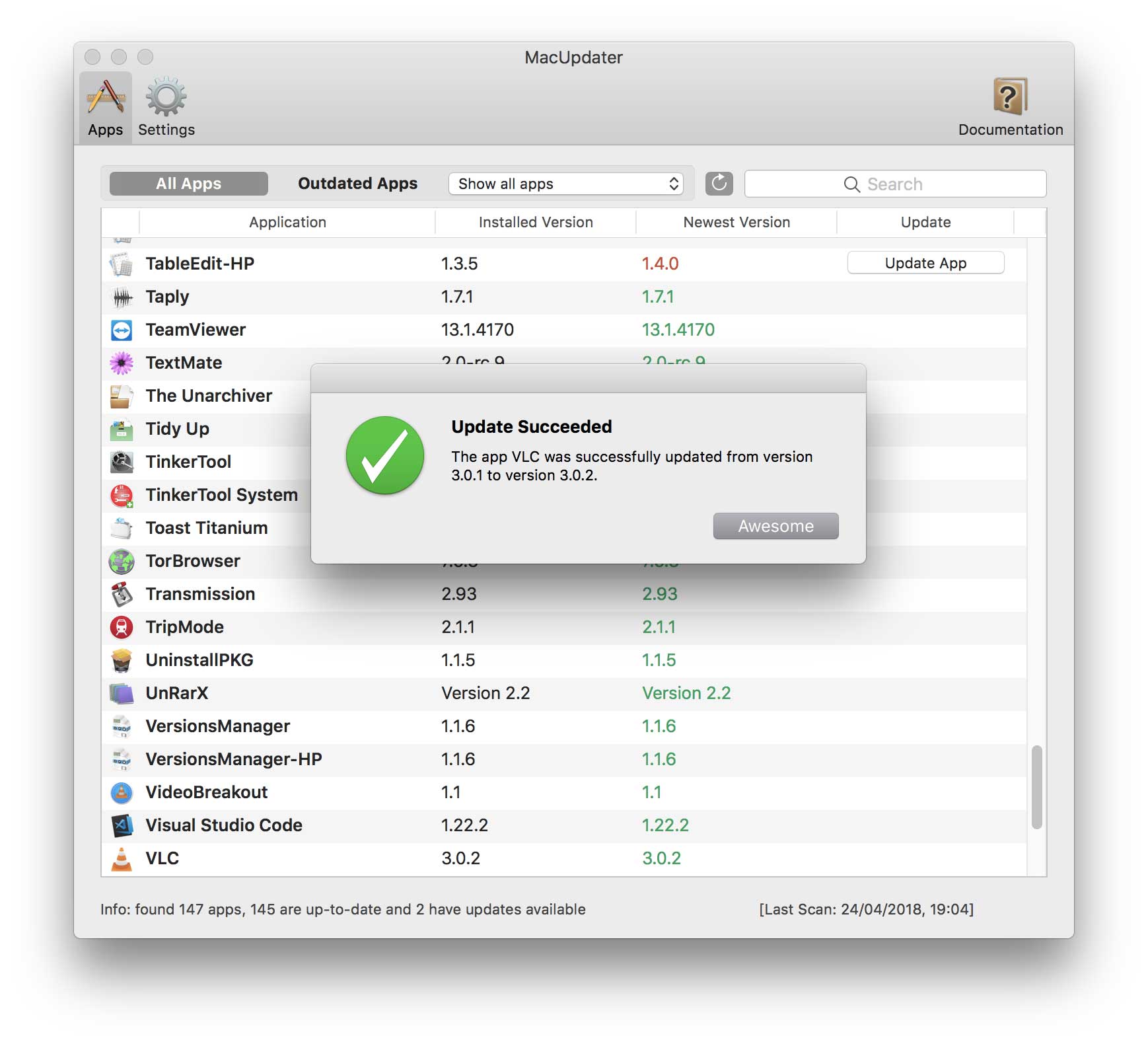Click UnRarX newest version Version 2.2
This screenshot has height=1044, width=1148.
686,693
